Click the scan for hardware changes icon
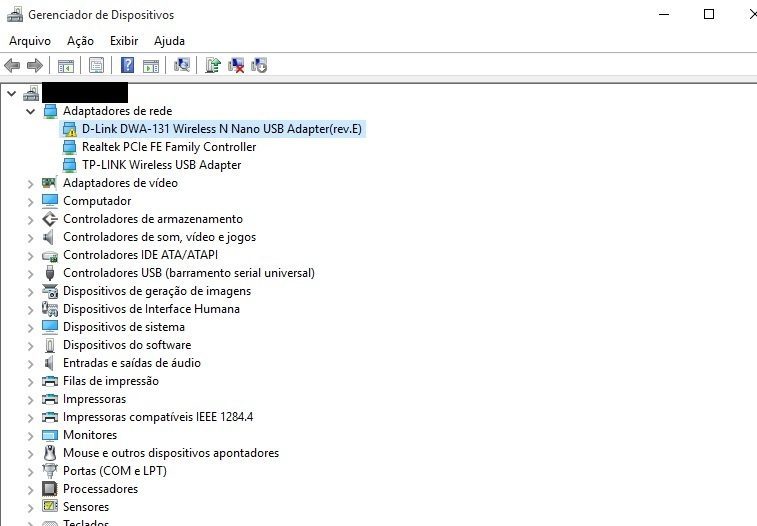 pos(182,65)
